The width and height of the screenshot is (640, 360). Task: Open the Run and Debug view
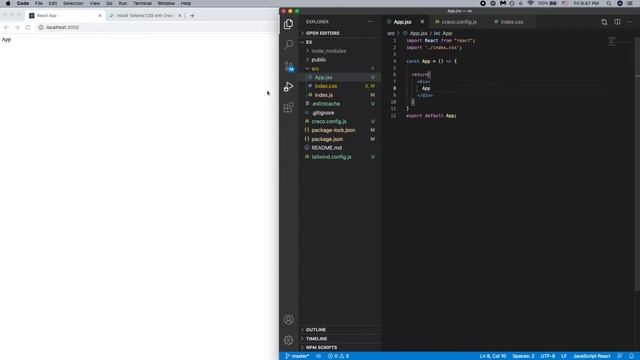tap(289, 87)
